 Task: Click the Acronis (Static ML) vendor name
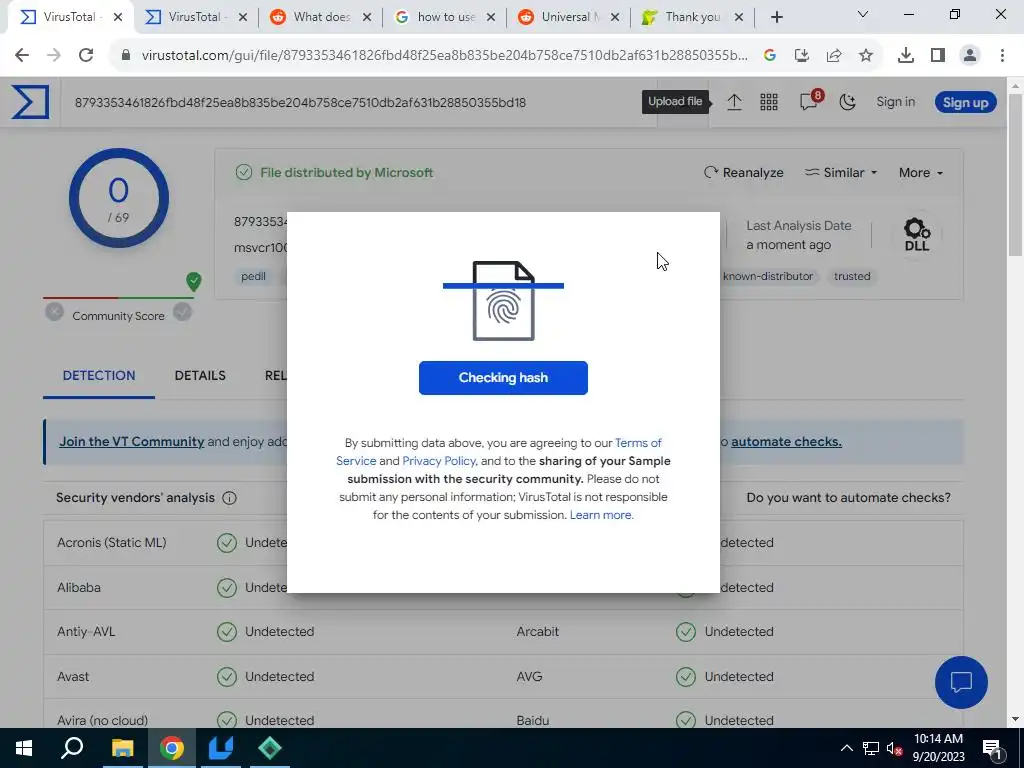(x=112, y=543)
